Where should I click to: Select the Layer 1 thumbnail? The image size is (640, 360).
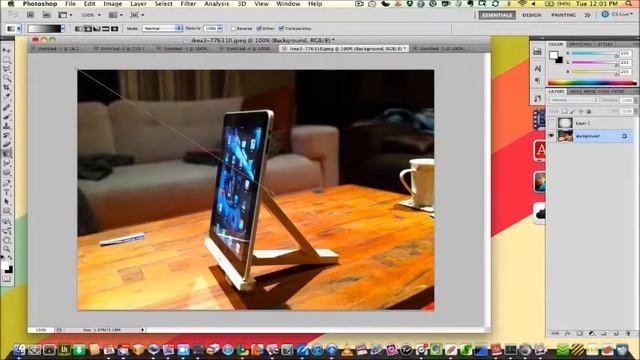(x=565, y=123)
